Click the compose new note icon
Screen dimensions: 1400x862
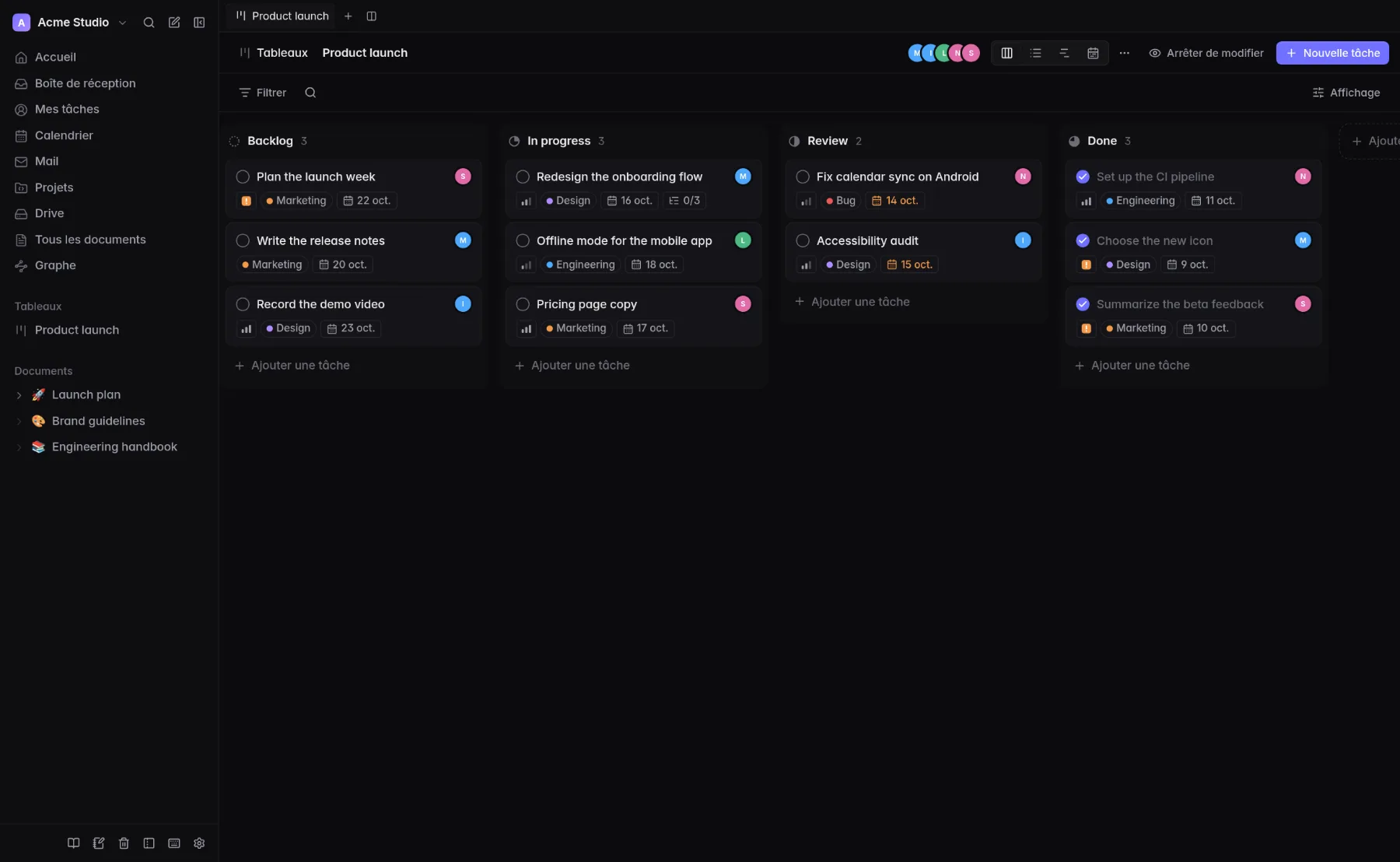[x=174, y=23]
